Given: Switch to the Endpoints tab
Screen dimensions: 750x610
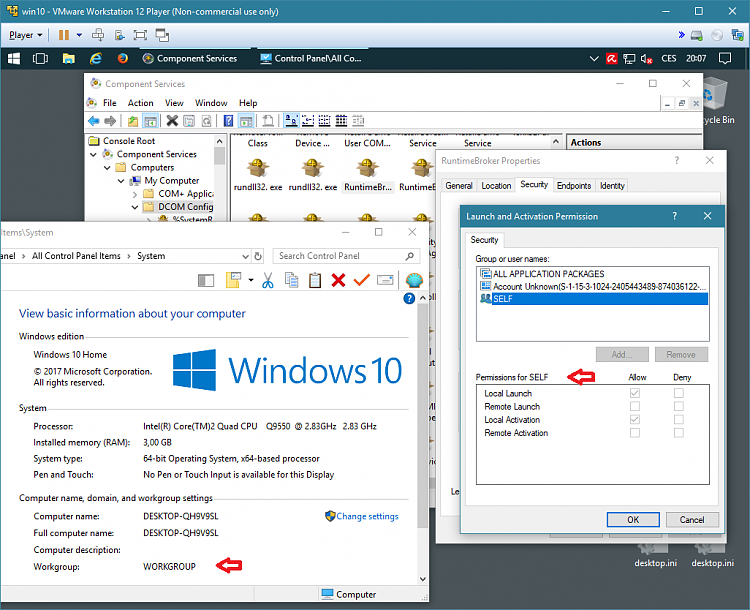Looking at the screenshot, I should click(x=574, y=186).
